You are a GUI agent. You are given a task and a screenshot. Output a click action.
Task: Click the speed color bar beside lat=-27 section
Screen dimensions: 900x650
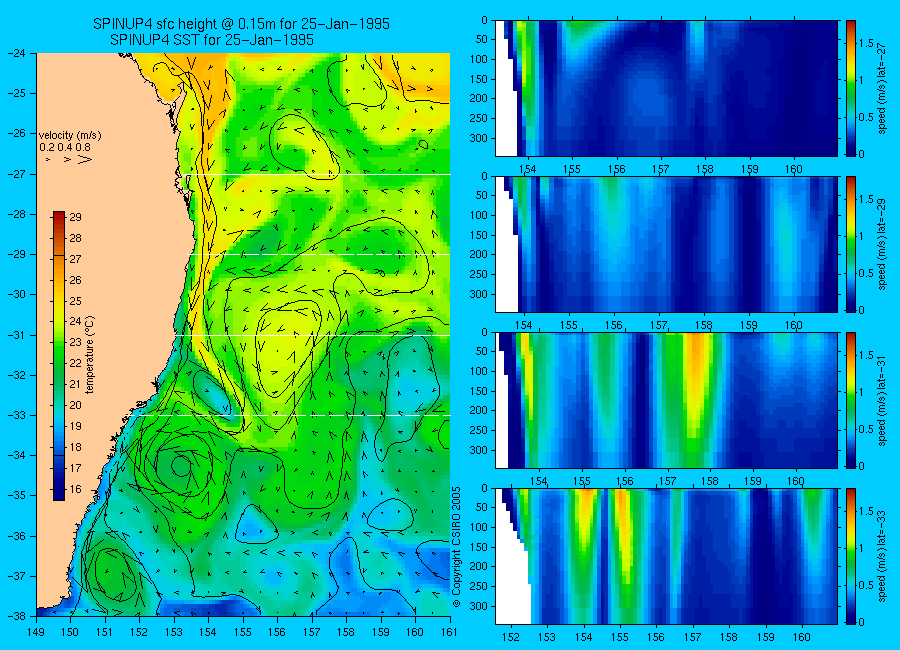point(851,88)
